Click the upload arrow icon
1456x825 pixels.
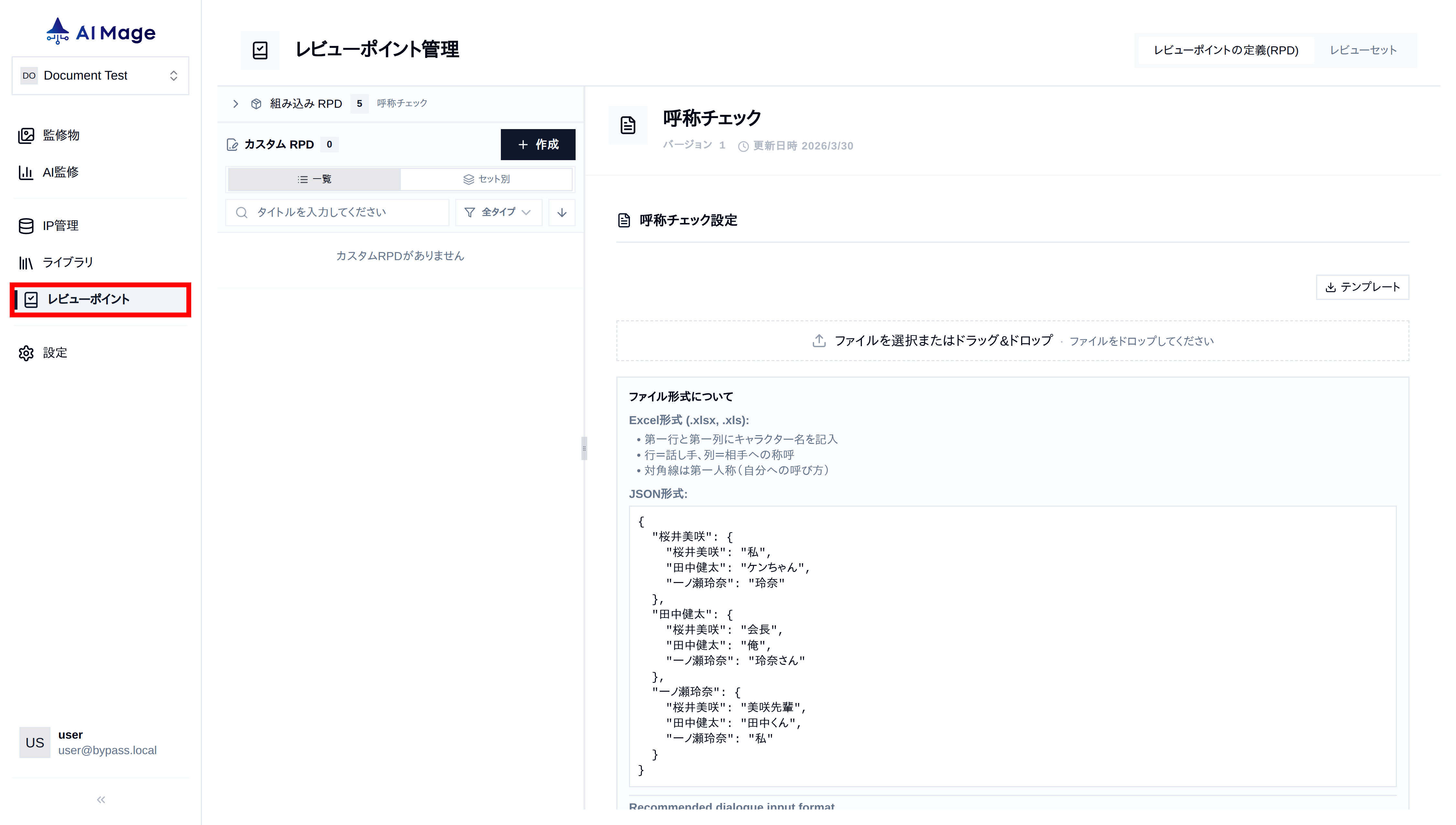819,341
